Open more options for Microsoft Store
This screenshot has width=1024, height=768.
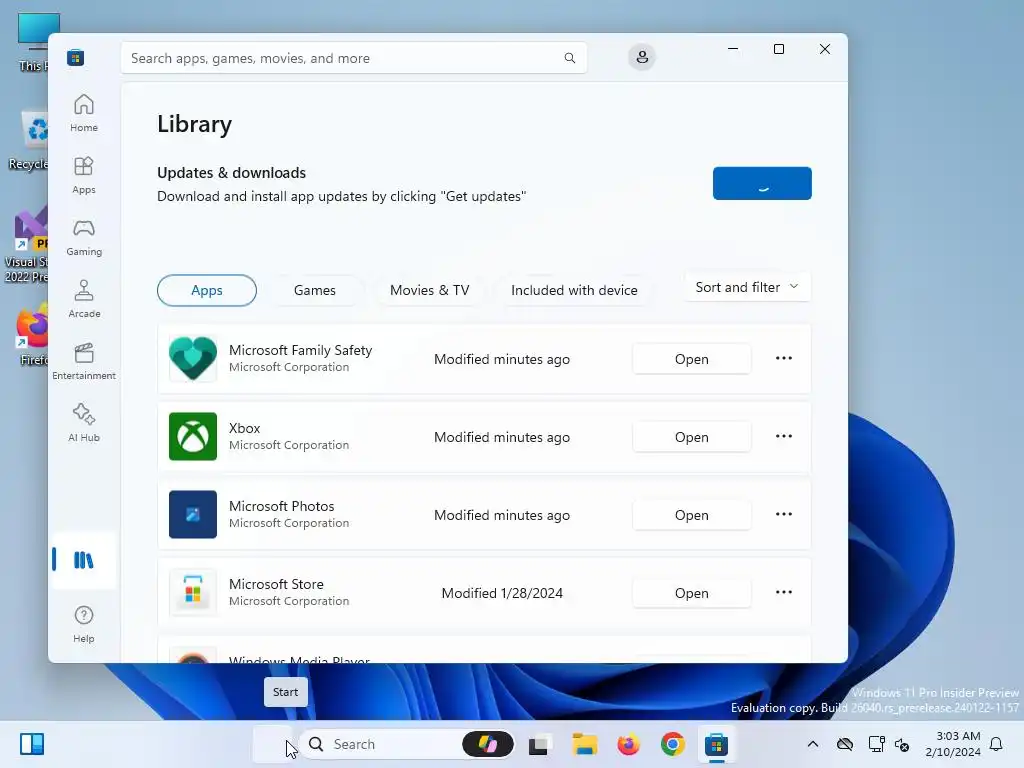coord(784,592)
